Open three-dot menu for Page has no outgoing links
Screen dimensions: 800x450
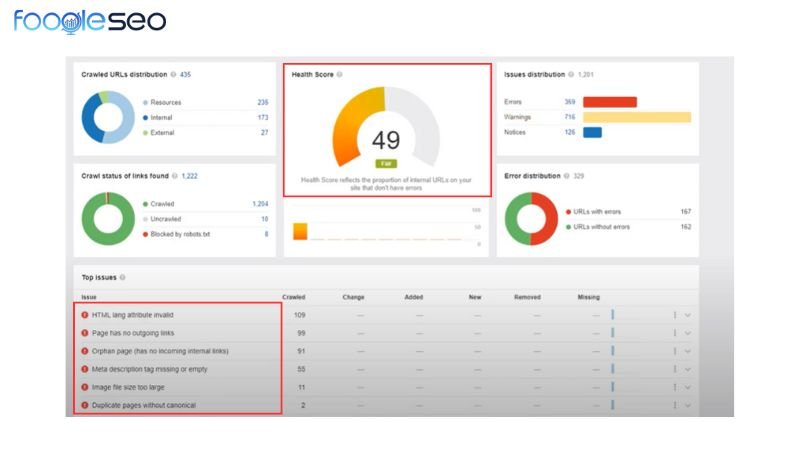pos(674,333)
